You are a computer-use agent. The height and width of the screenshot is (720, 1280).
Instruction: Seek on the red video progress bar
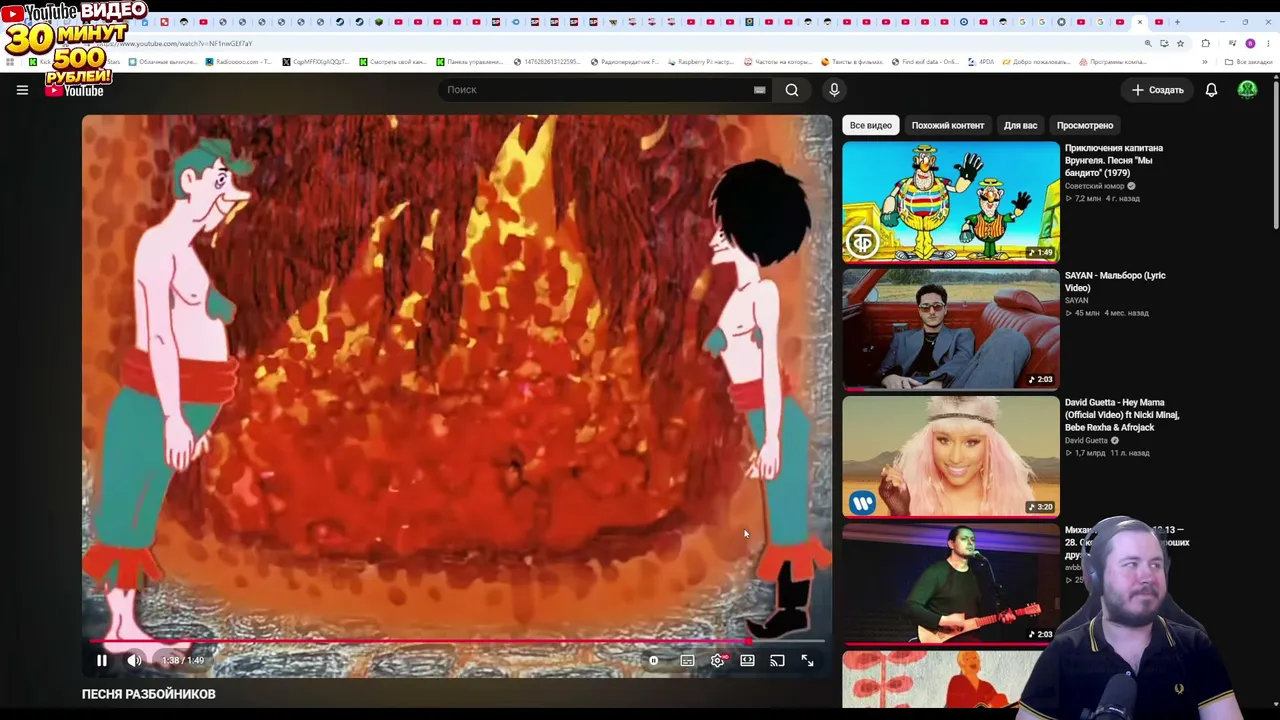point(456,641)
